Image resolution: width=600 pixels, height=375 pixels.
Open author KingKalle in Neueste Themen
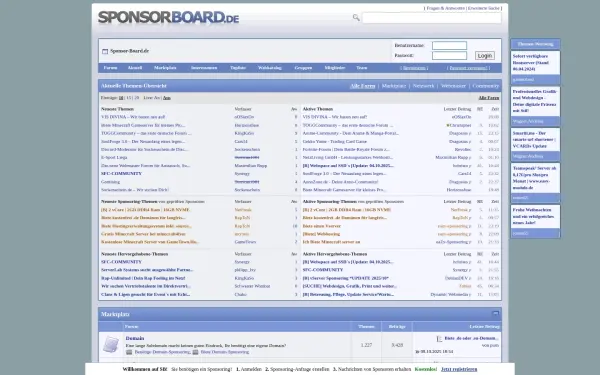[244, 134]
